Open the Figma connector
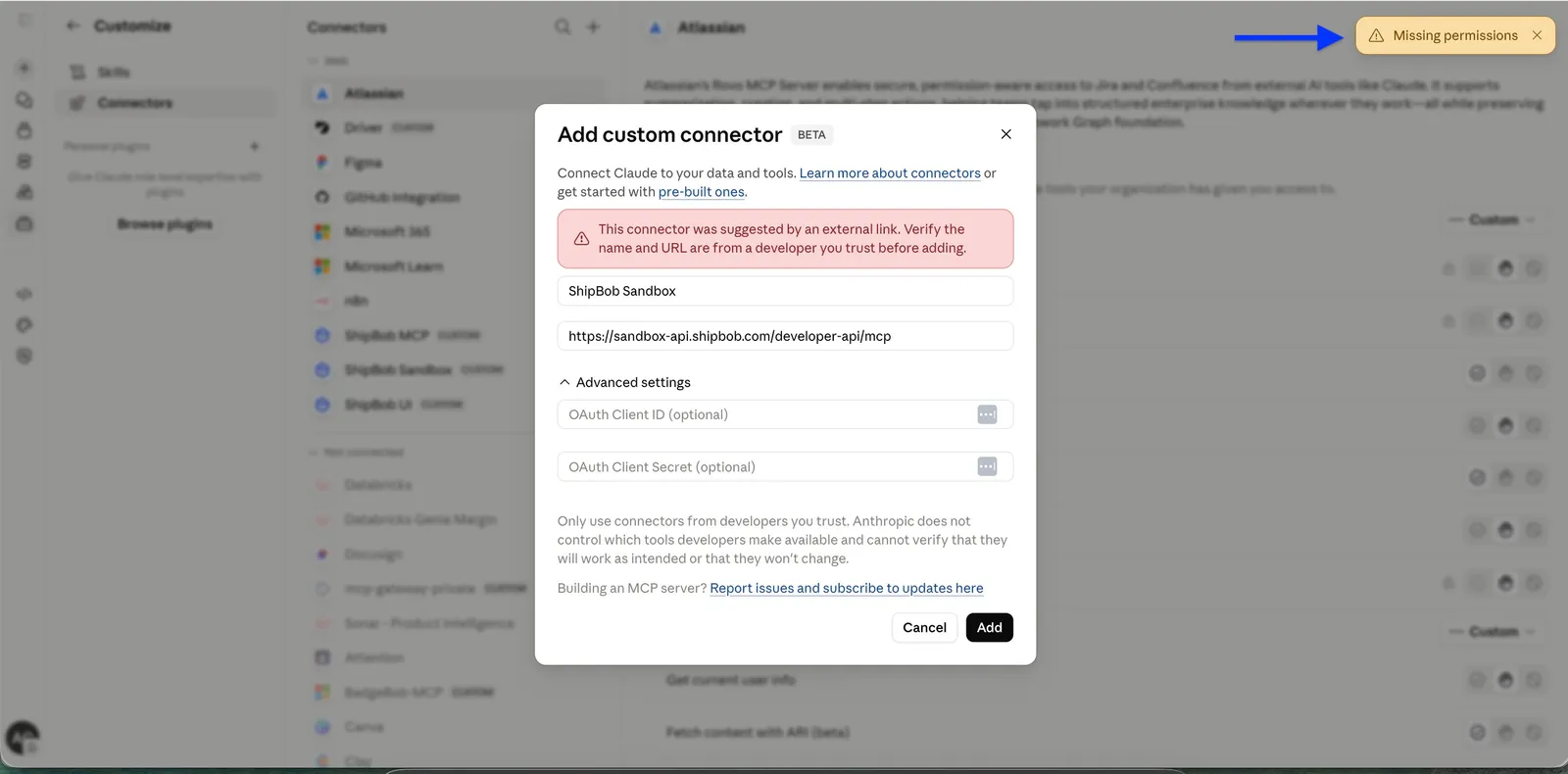1568x774 pixels. coord(455,163)
